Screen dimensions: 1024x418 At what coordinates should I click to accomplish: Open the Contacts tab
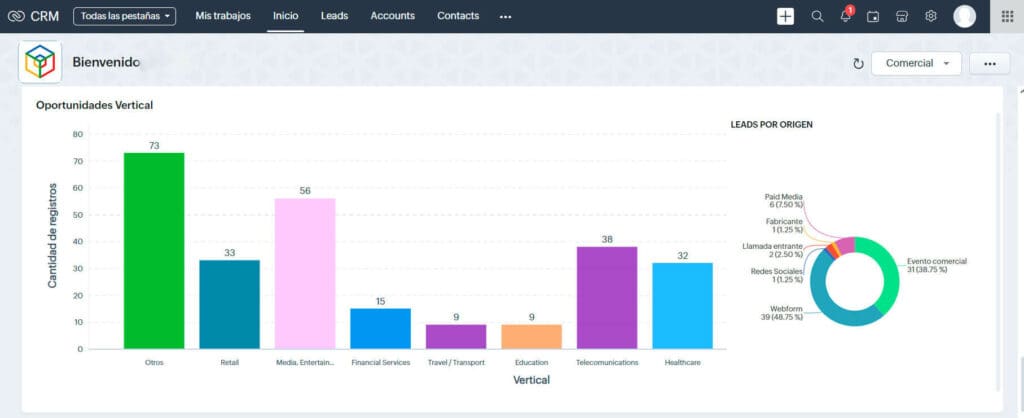458,16
